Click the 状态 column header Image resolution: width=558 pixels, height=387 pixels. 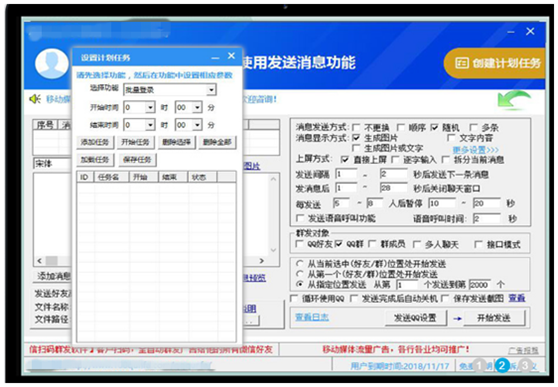(x=202, y=177)
